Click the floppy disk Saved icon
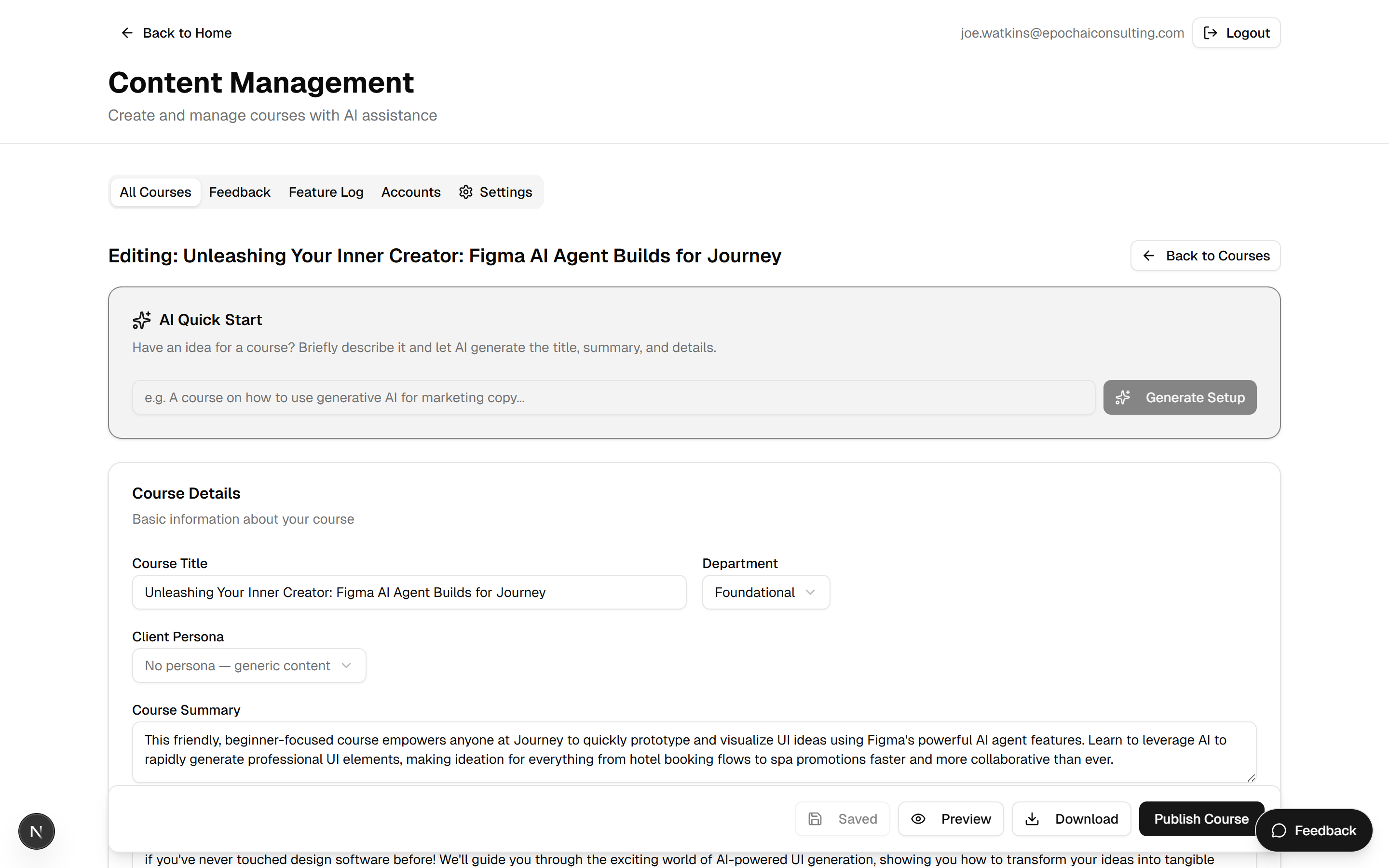Screen dimensions: 1389x868 pos(815,819)
